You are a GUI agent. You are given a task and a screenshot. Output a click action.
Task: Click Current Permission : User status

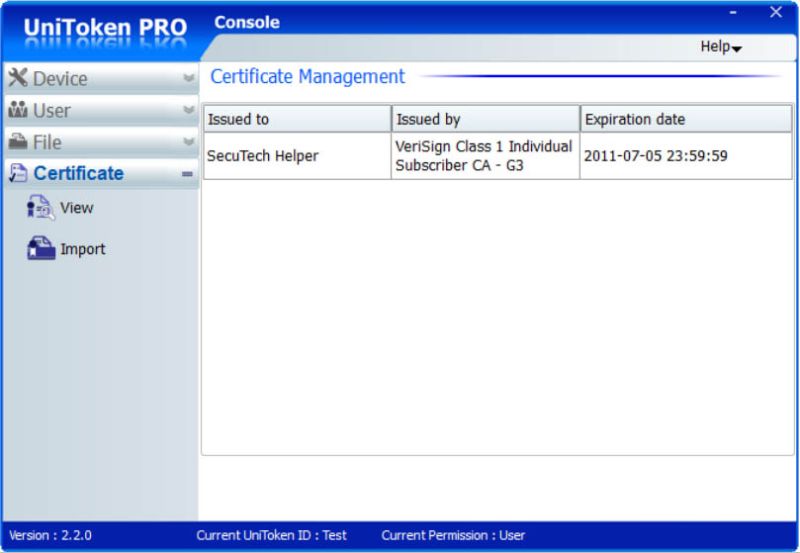[453, 535]
